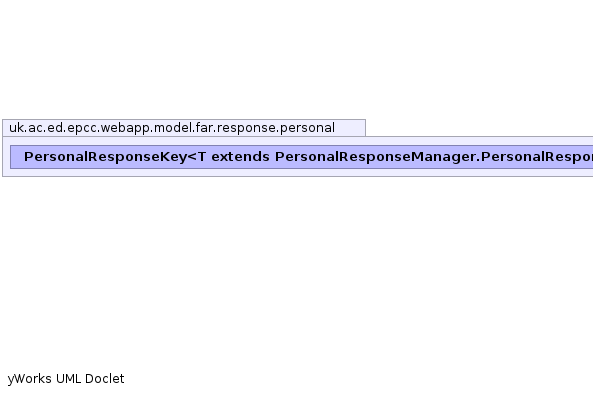Click empty space right of the package label tab

(477, 127)
